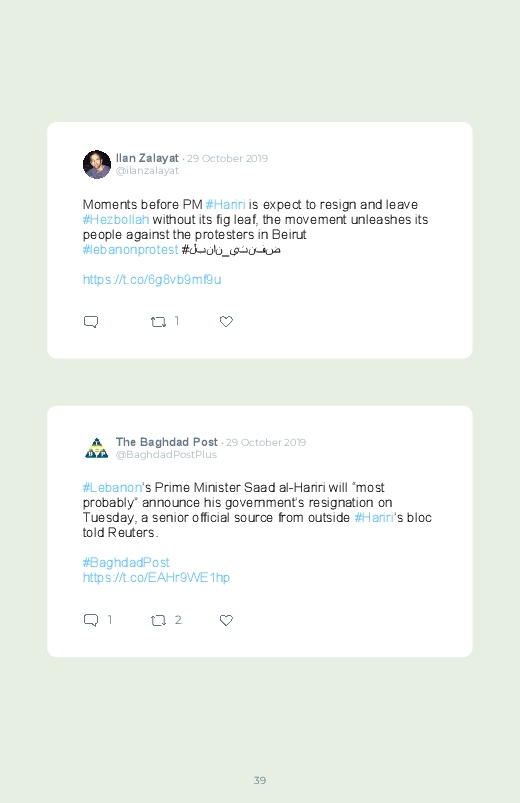520x803 pixels.
Task: Open the #Lebanon hashtag
Action: [x=112, y=488]
